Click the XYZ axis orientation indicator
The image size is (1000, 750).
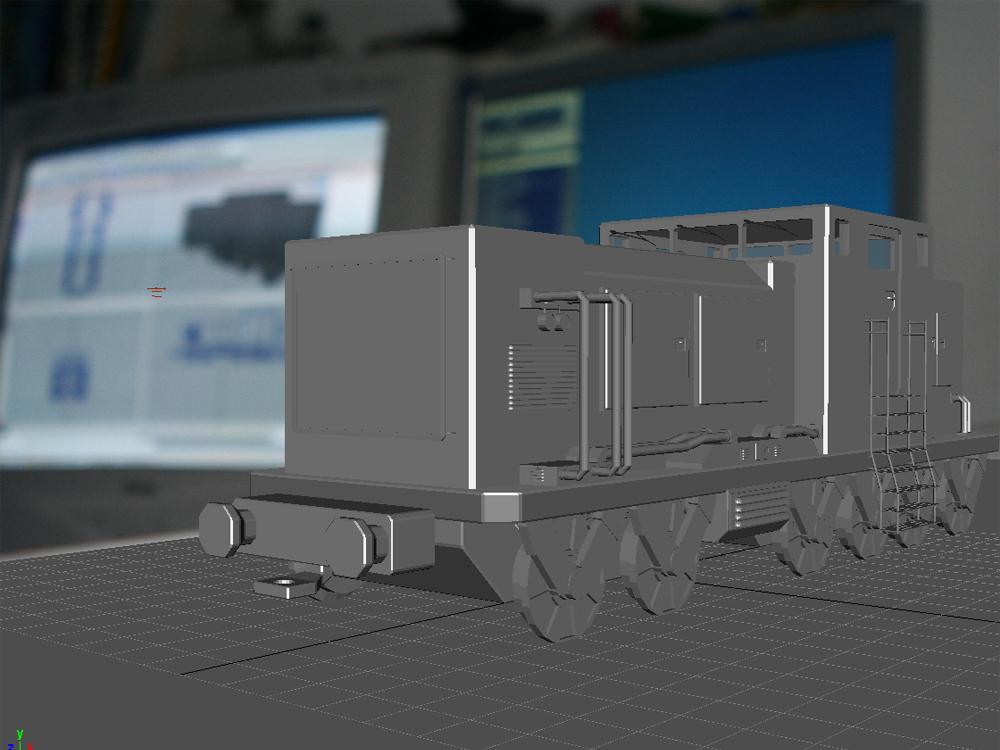tap(20, 741)
